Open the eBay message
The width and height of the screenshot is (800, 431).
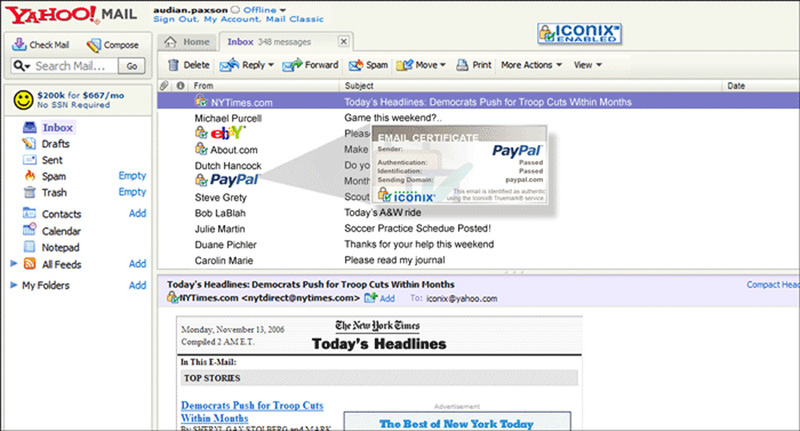(220, 133)
